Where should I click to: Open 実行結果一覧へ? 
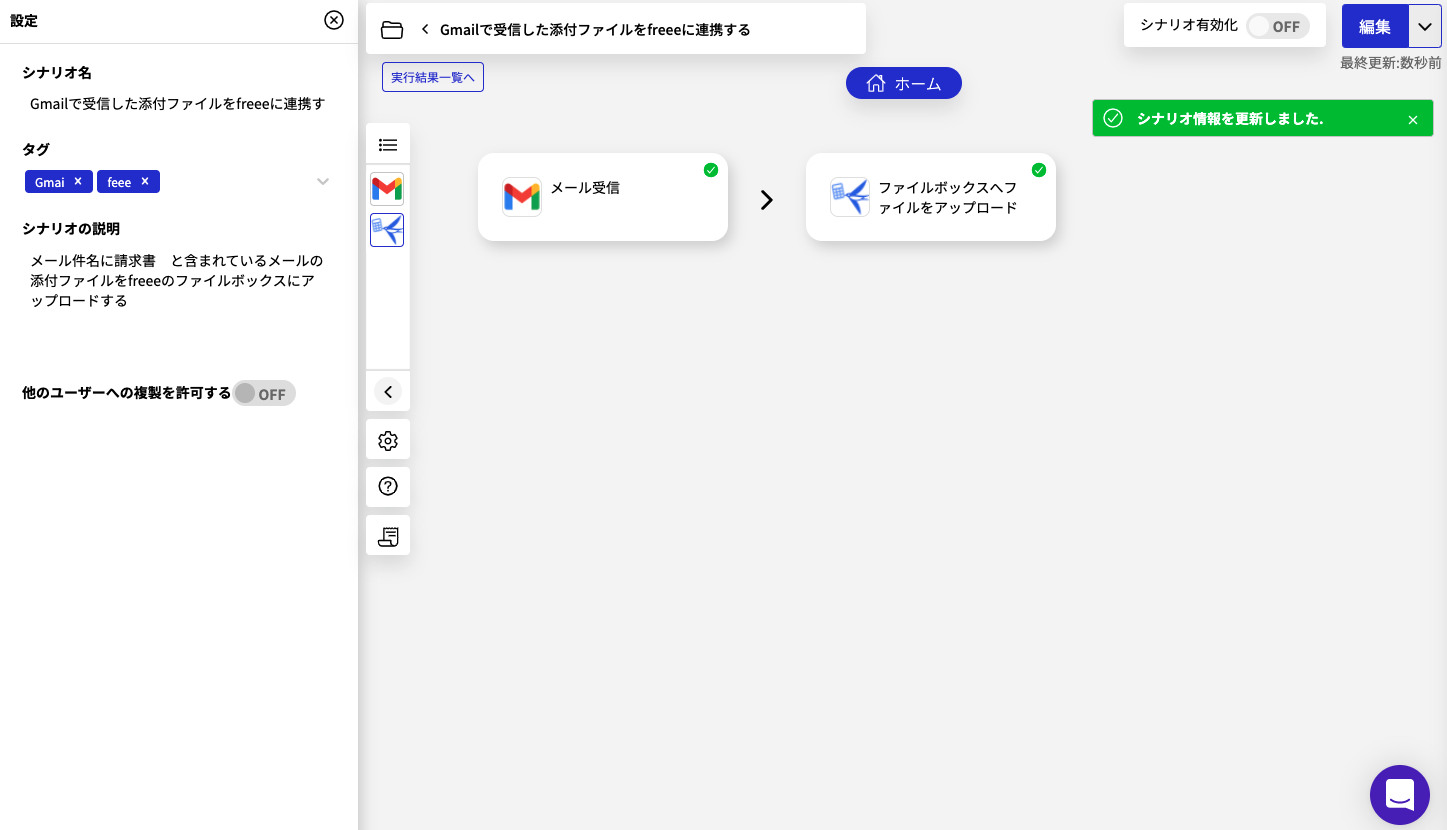432,76
